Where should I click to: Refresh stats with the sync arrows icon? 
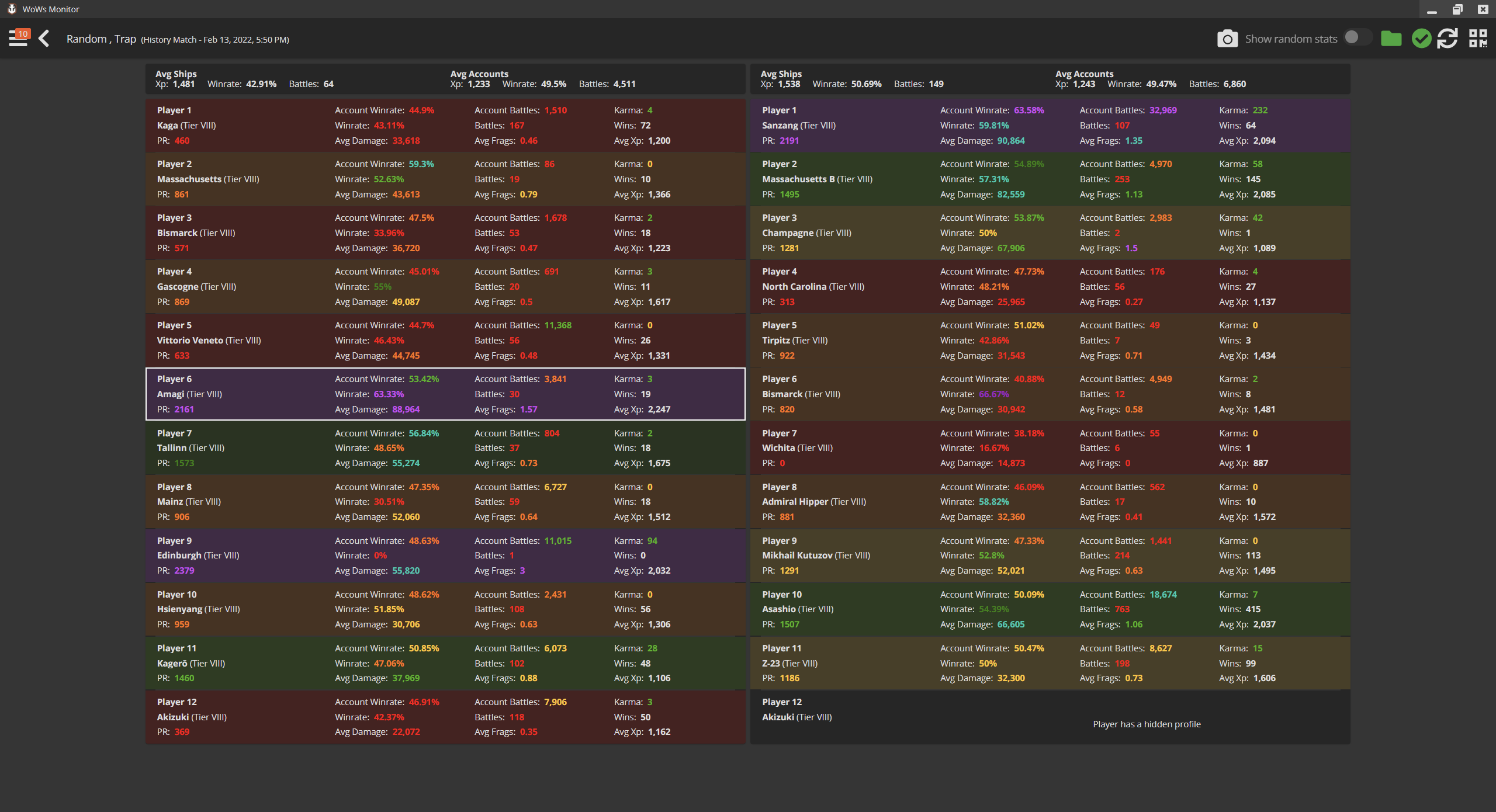(1447, 39)
